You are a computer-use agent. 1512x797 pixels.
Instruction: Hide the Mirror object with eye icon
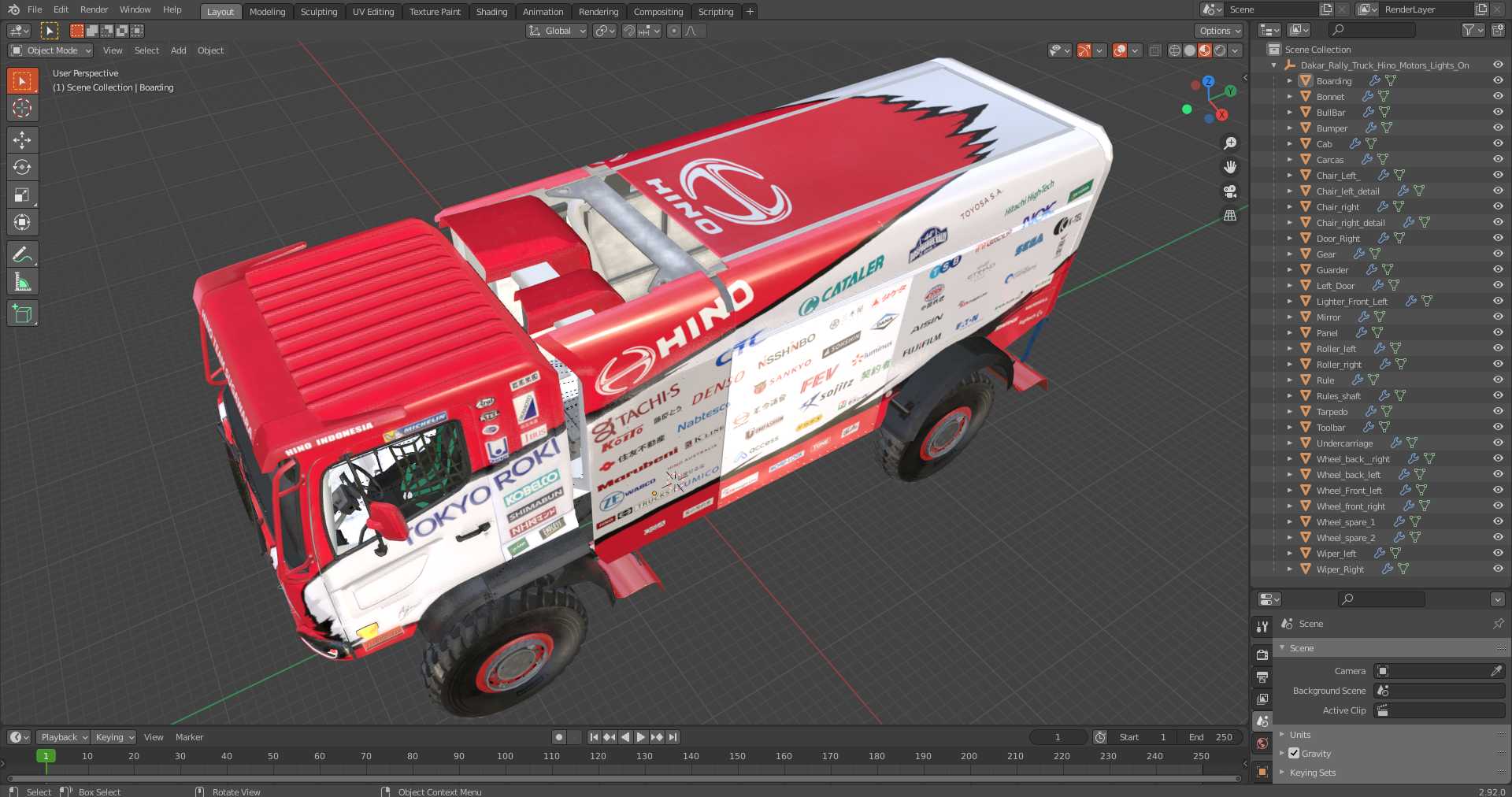[x=1498, y=317]
